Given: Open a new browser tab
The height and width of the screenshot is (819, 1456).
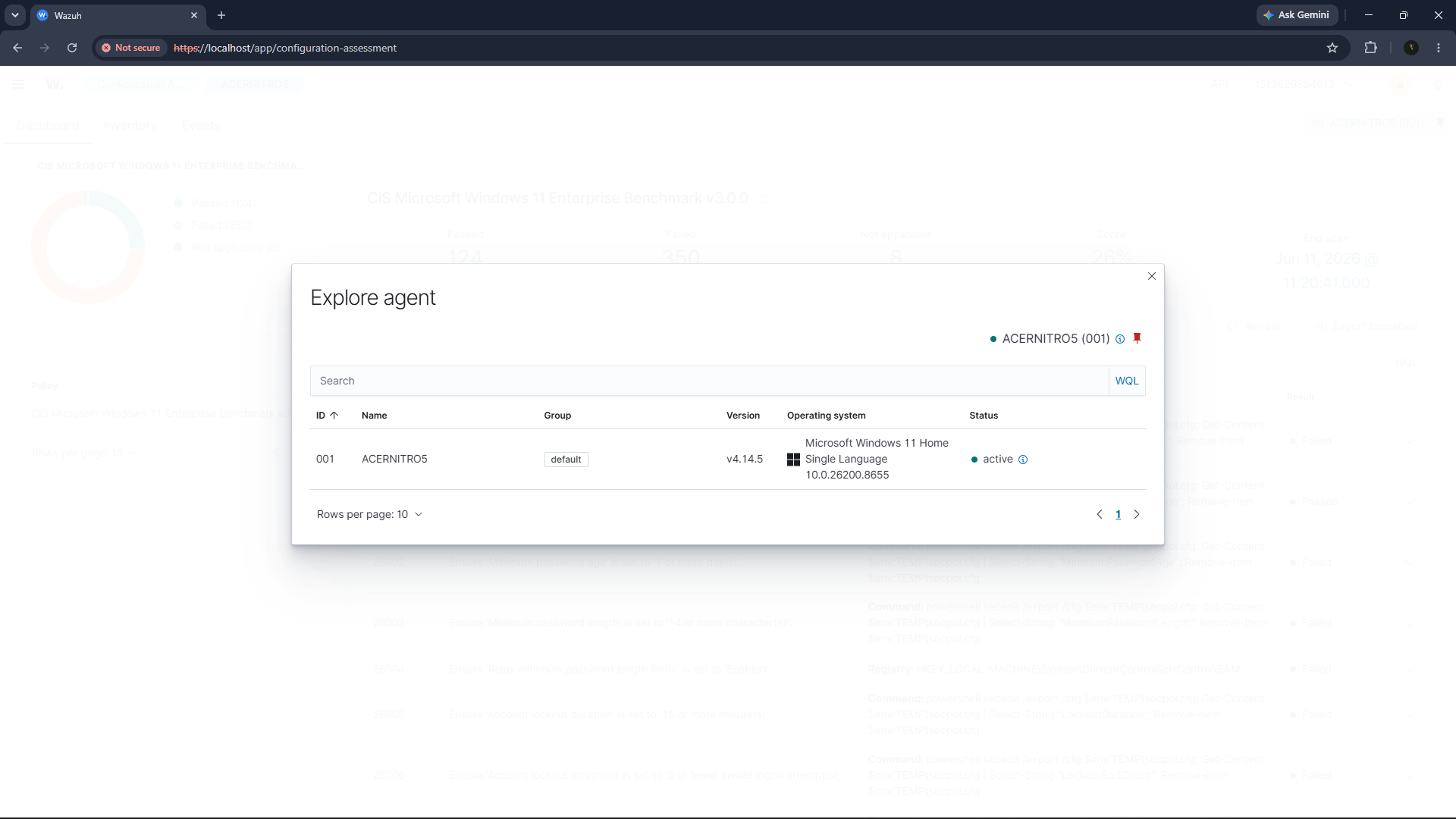Looking at the screenshot, I should point(221,15).
